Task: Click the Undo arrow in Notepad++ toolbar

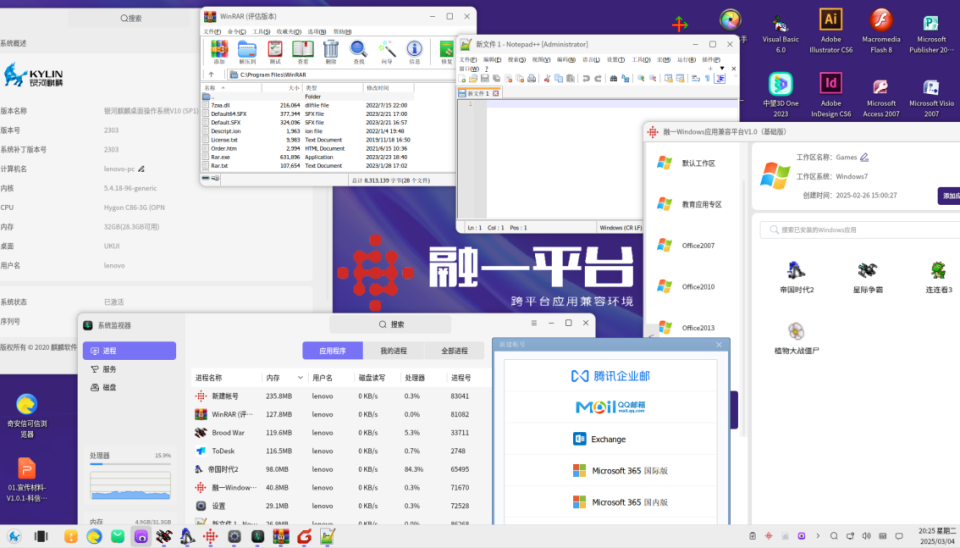Action: pyautogui.click(x=586, y=78)
